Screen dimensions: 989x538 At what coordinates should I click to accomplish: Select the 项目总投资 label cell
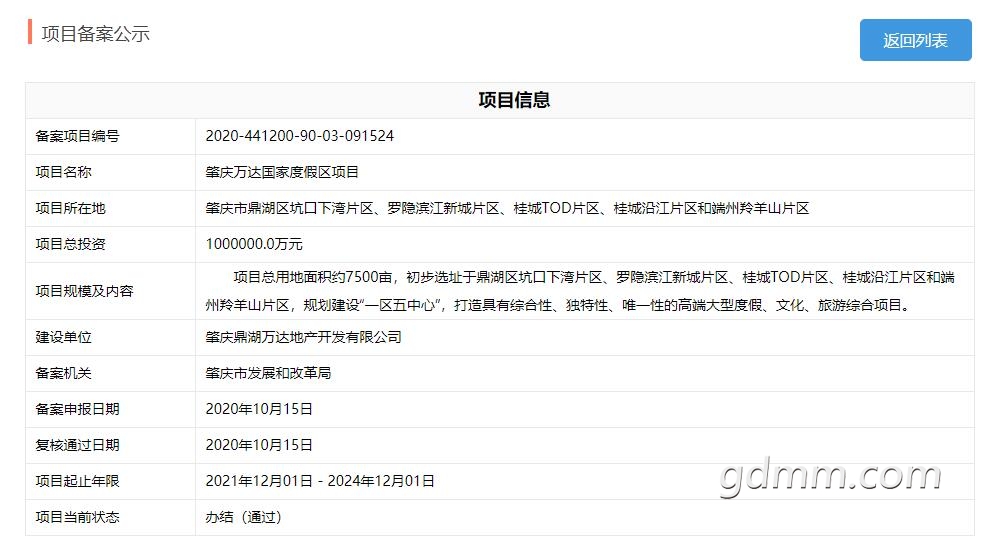[x=110, y=244]
